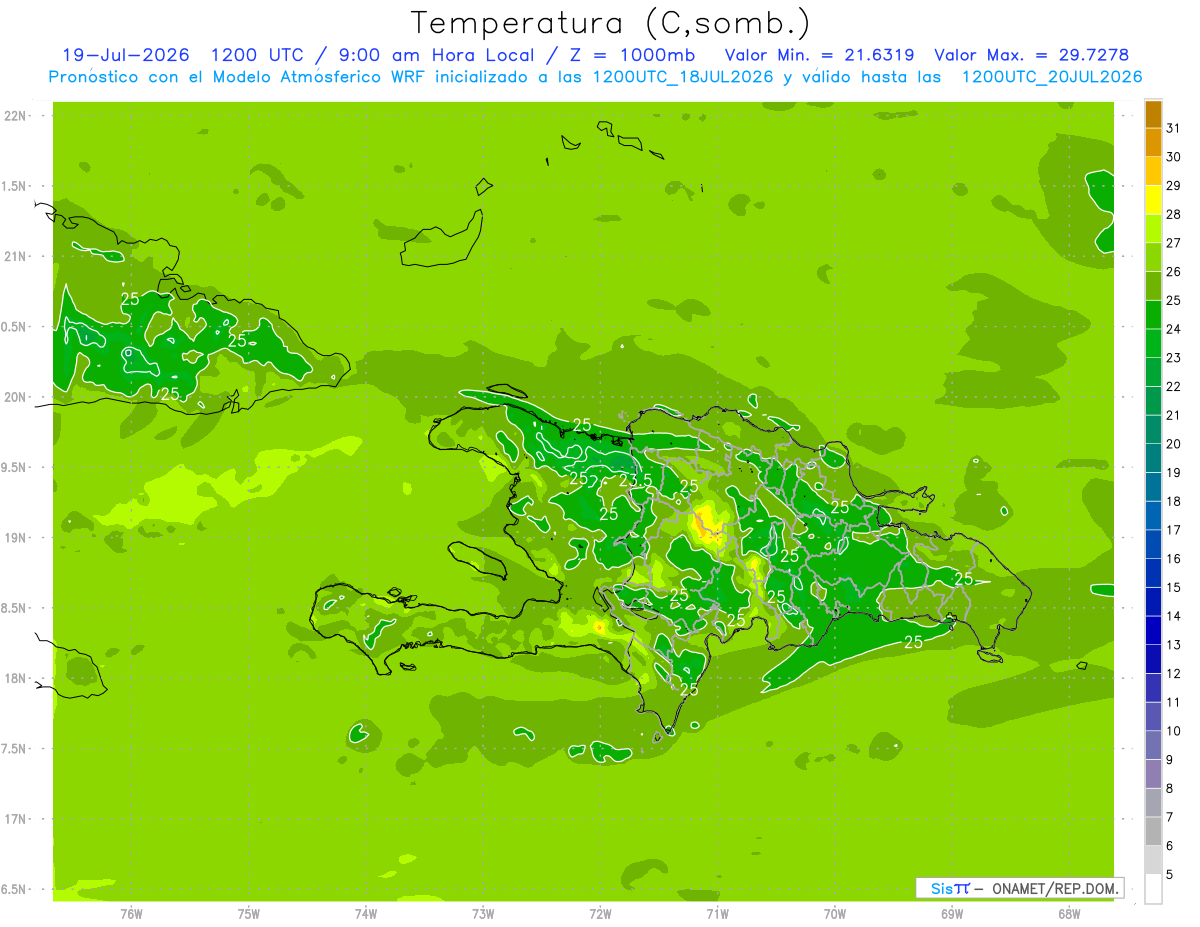The width and height of the screenshot is (1200, 927).
Task: Click the '18N' latitude axis label
Action: point(14,678)
